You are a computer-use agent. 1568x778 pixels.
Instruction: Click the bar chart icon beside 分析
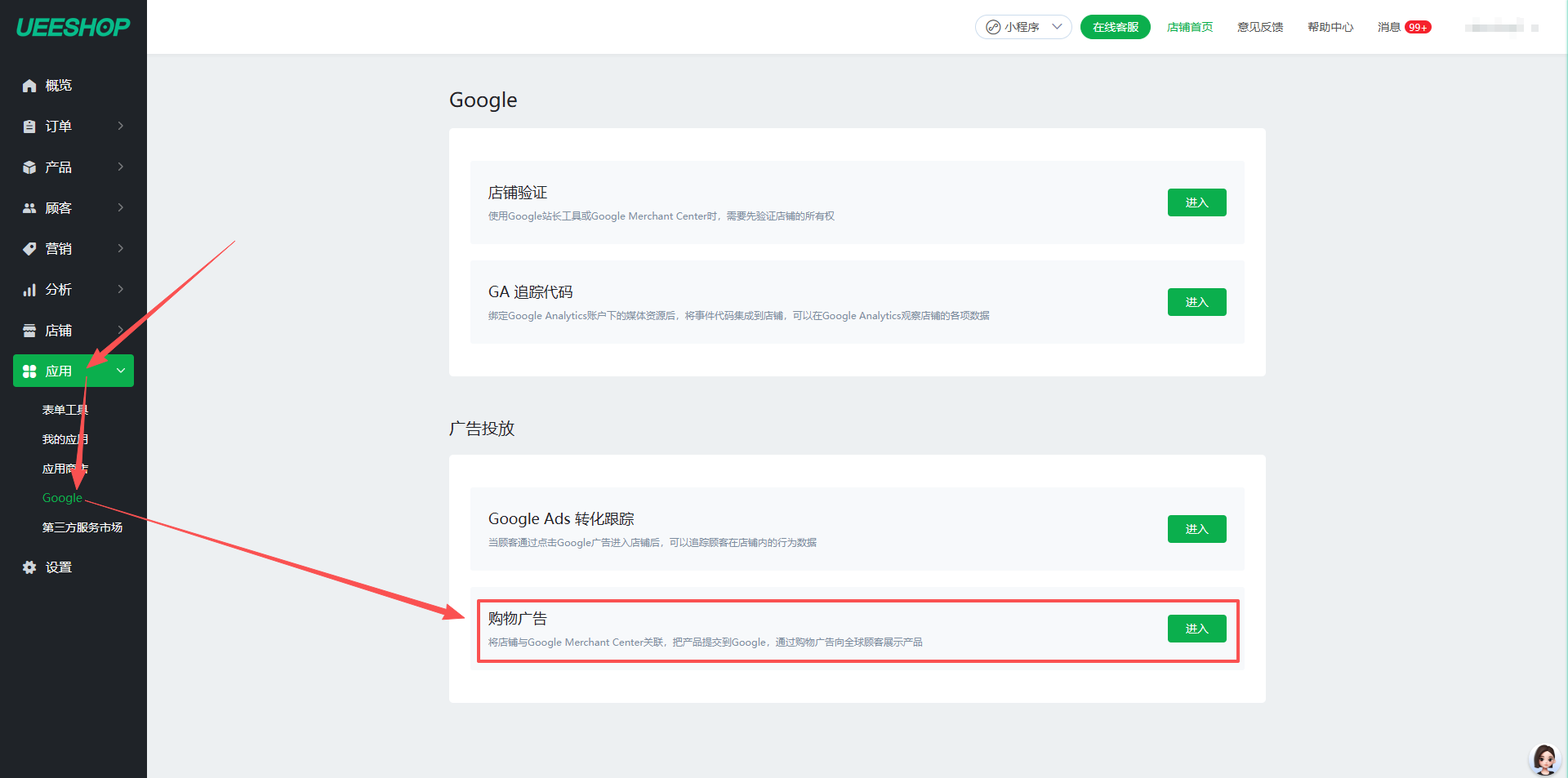point(29,290)
